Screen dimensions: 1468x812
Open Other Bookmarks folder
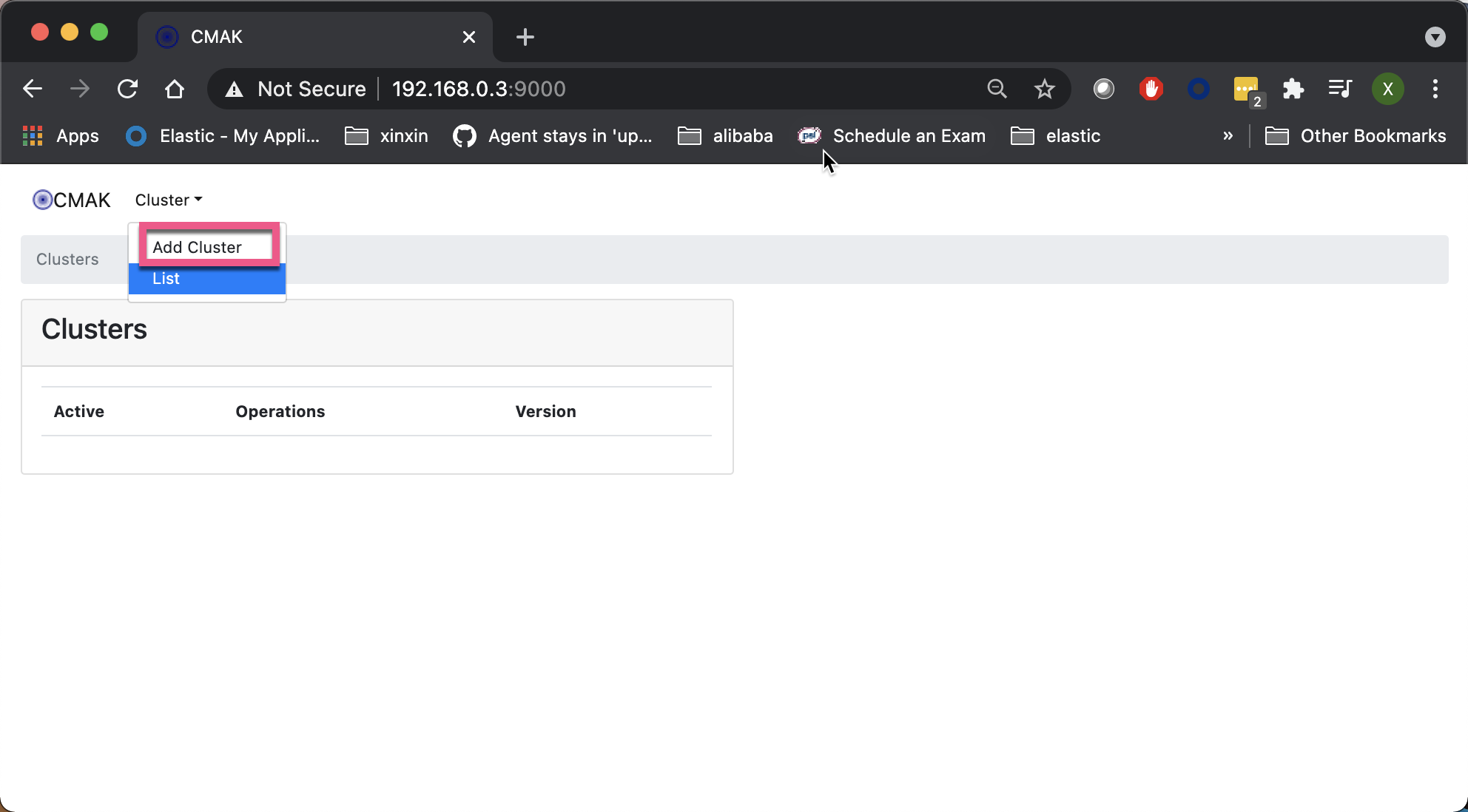pyautogui.click(x=1356, y=136)
